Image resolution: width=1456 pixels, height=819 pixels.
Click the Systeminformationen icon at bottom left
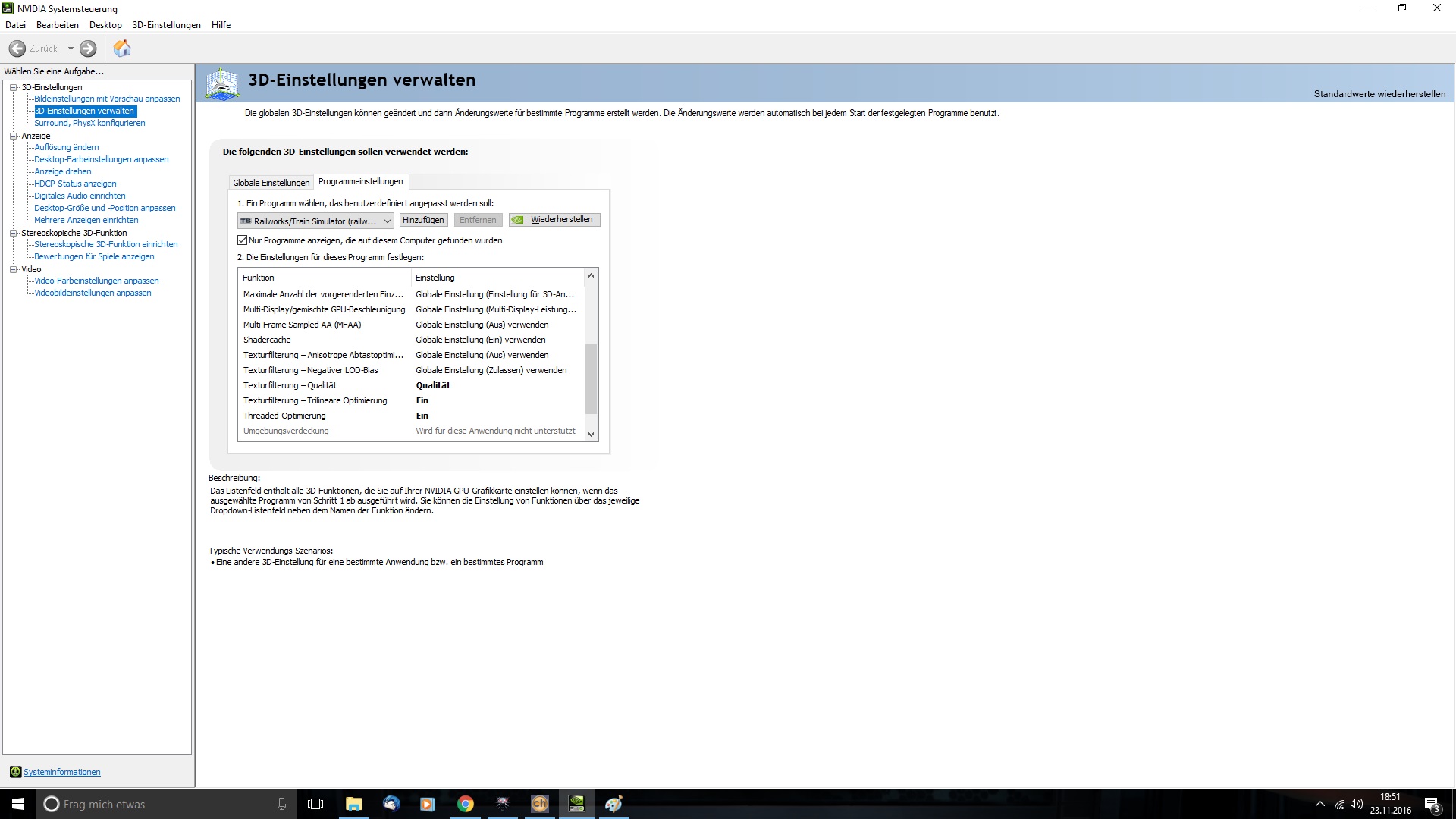[x=15, y=772]
